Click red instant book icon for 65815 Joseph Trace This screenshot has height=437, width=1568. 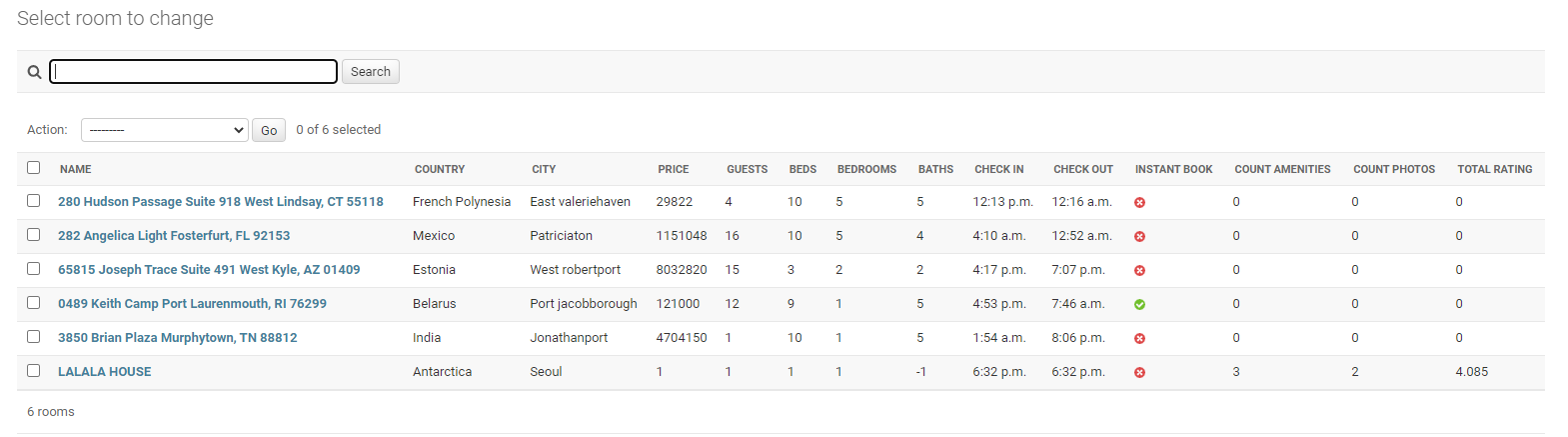(x=1139, y=270)
